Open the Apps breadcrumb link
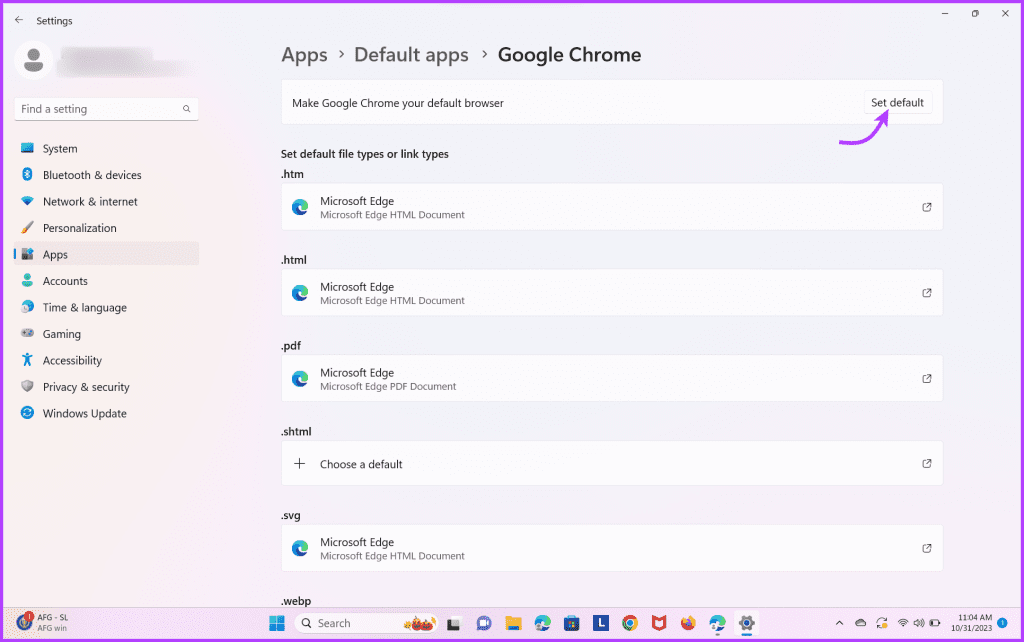This screenshot has width=1024, height=642. pos(304,55)
